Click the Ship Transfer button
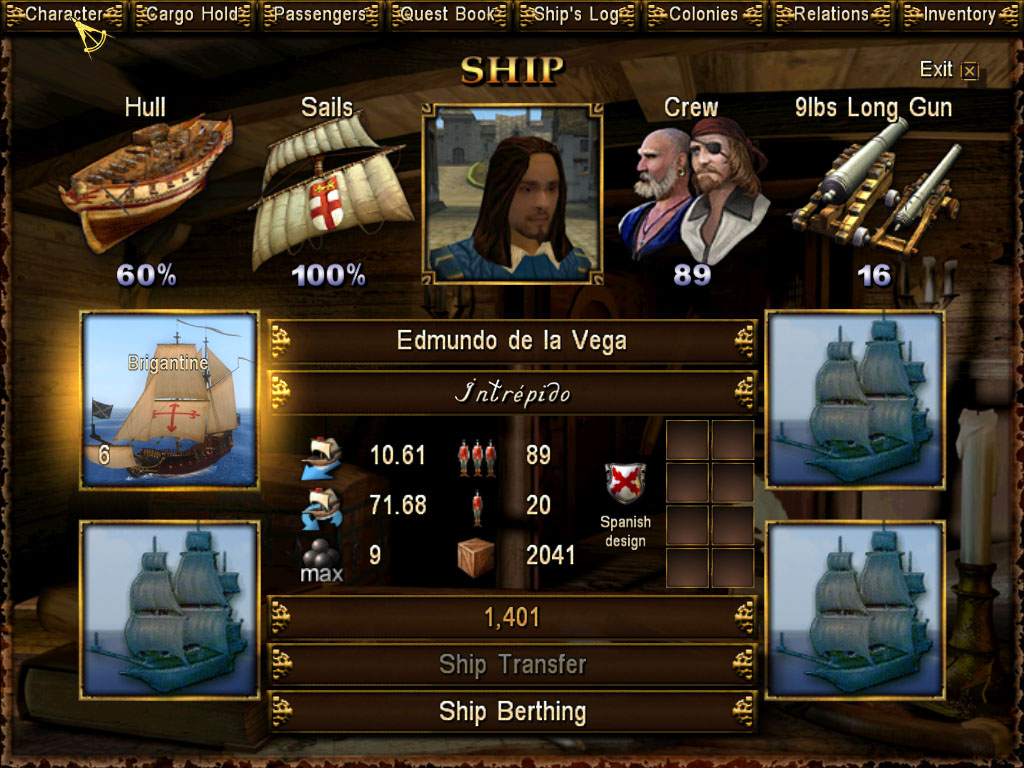The height and width of the screenshot is (768, 1024). coord(513,665)
